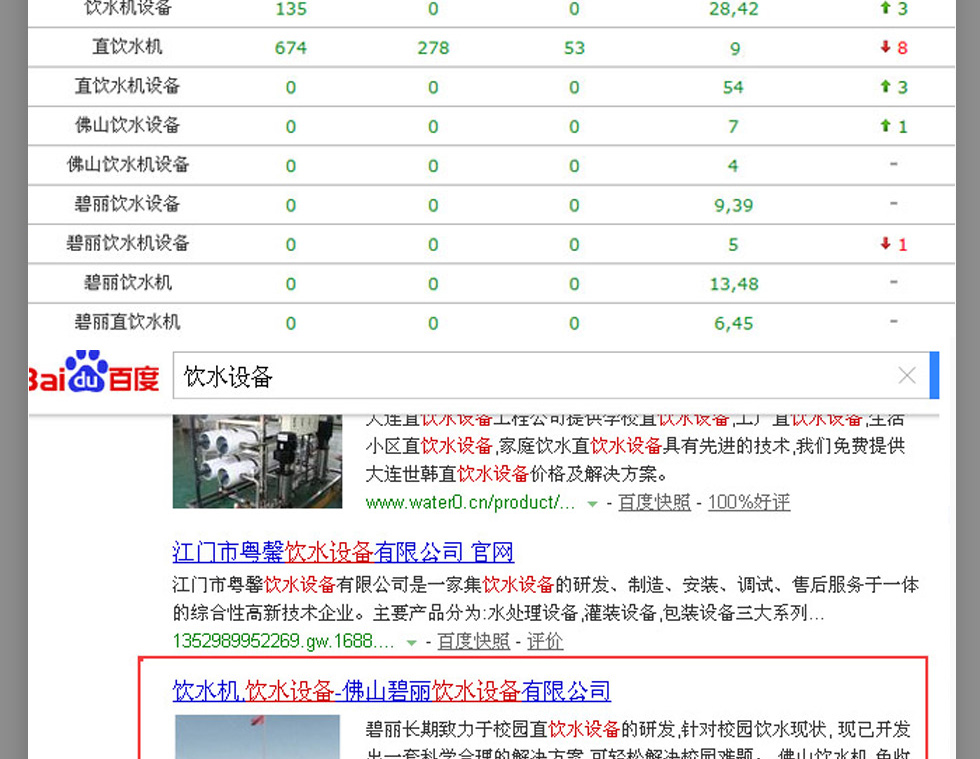Open 江门市粤馨饮水设备有限公司 官网 link
Viewport: 980px width, 759px height.
tap(343, 552)
